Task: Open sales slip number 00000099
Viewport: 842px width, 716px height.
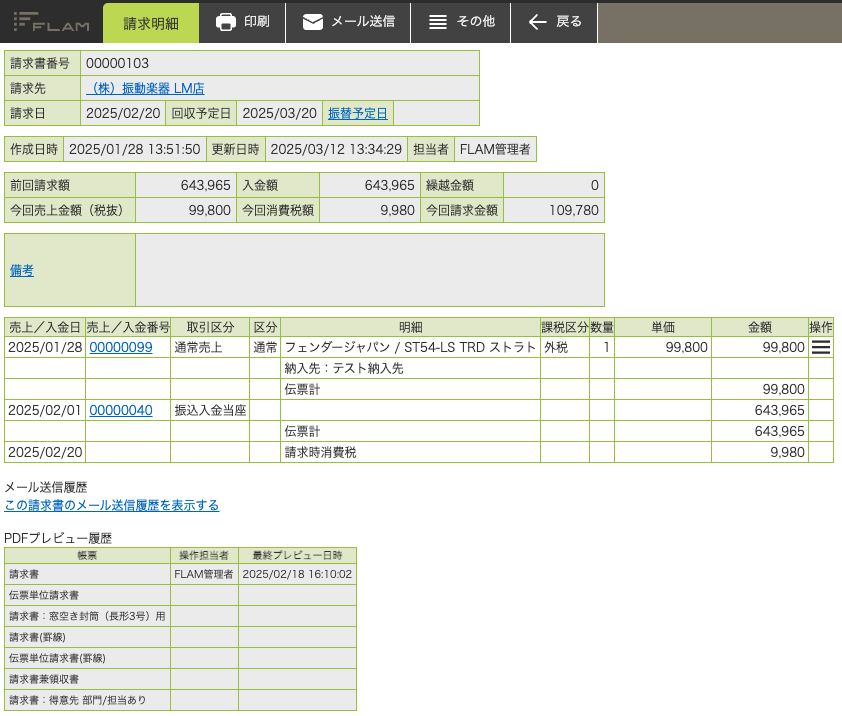Action: pyautogui.click(x=121, y=348)
